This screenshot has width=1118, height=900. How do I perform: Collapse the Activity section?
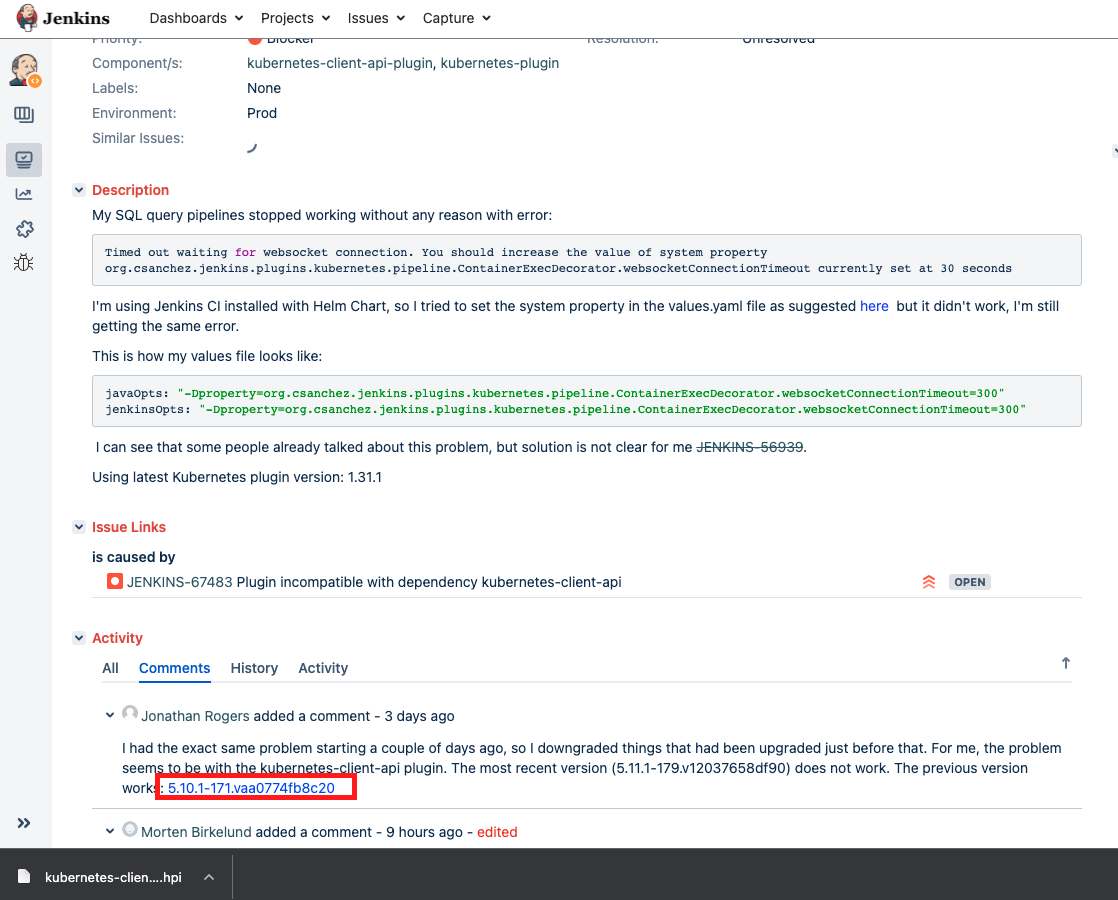[79, 638]
